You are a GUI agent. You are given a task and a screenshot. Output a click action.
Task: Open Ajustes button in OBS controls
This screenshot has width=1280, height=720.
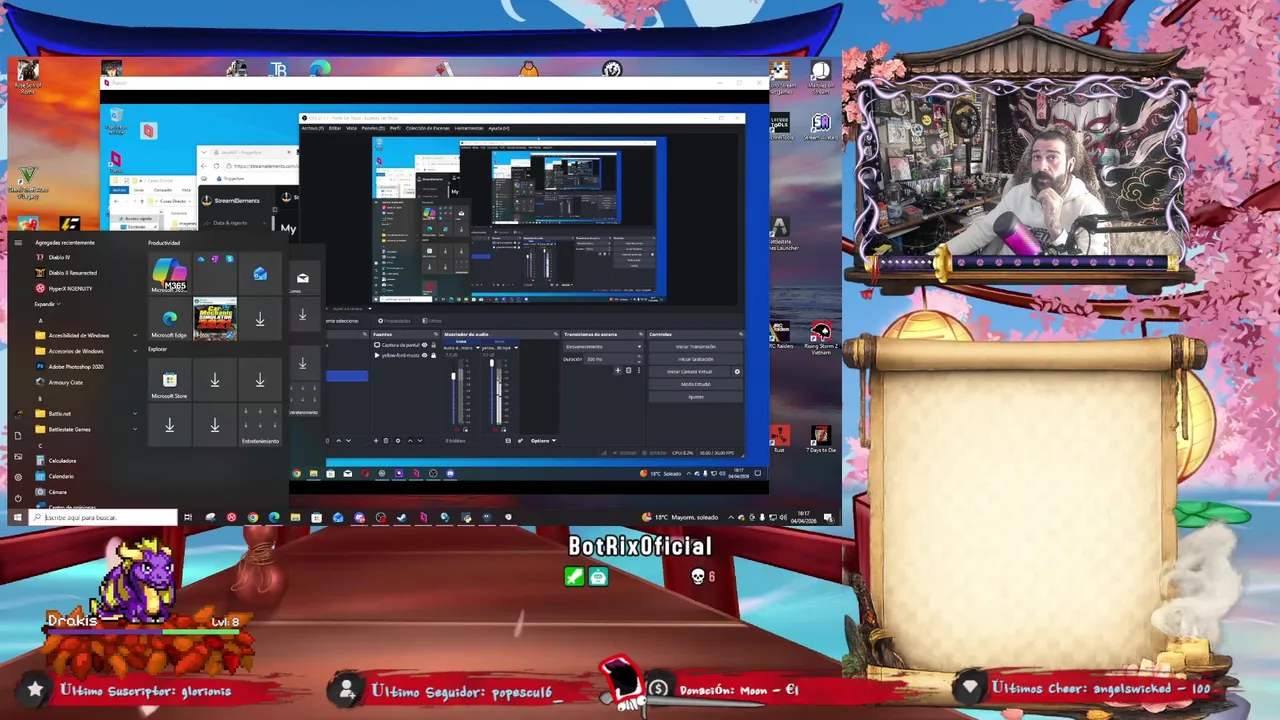[x=696, y=397]
